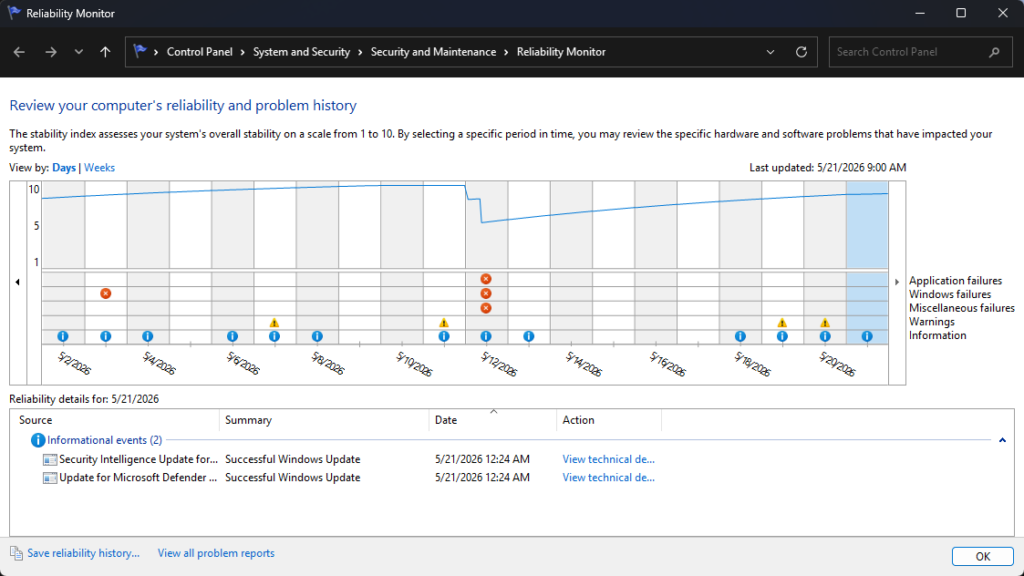Select the information icon for 5/18/2026
This screenshot has width=1024, height=576.
tap(740, 336)
